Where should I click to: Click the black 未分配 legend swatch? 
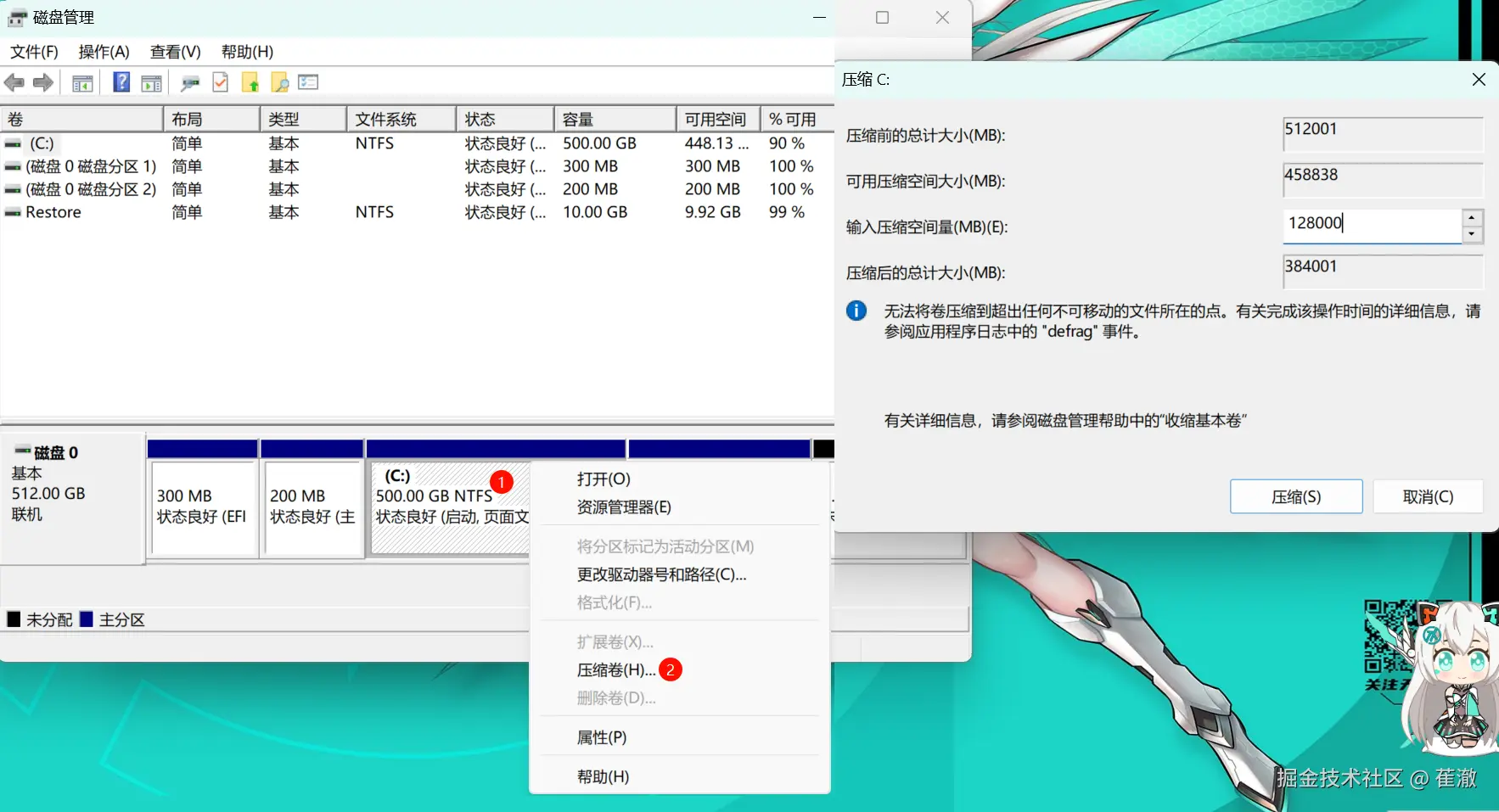click(14, 619)
